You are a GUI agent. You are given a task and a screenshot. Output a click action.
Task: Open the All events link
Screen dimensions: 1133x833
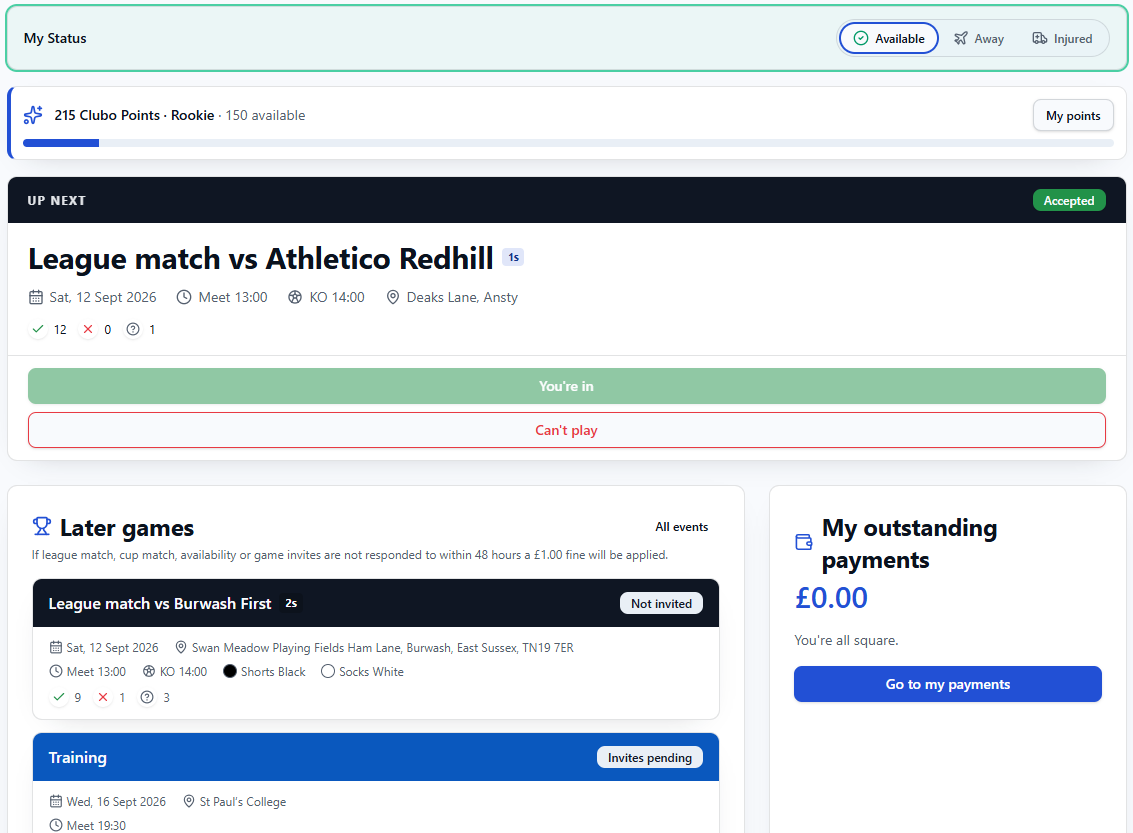pos(681,527)
